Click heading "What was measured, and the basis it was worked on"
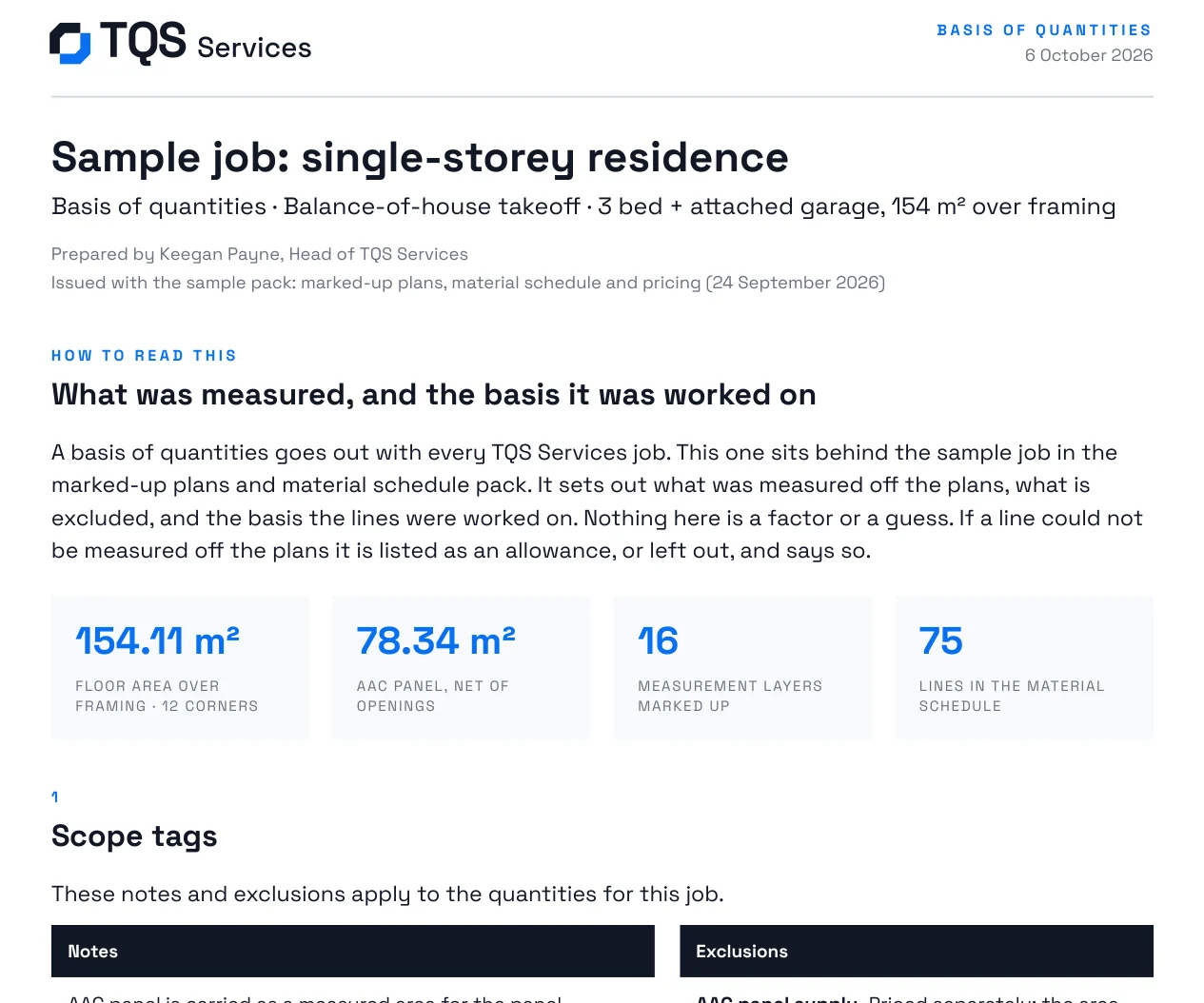Screen dimensions: 1204x1003 434,395
